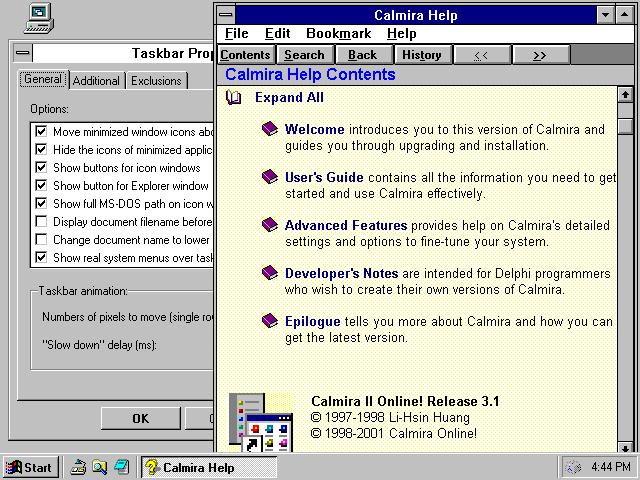Open the computer desktop icon
Screen dimensions: 640x480
pyautogui.click(x=39, y=18)
